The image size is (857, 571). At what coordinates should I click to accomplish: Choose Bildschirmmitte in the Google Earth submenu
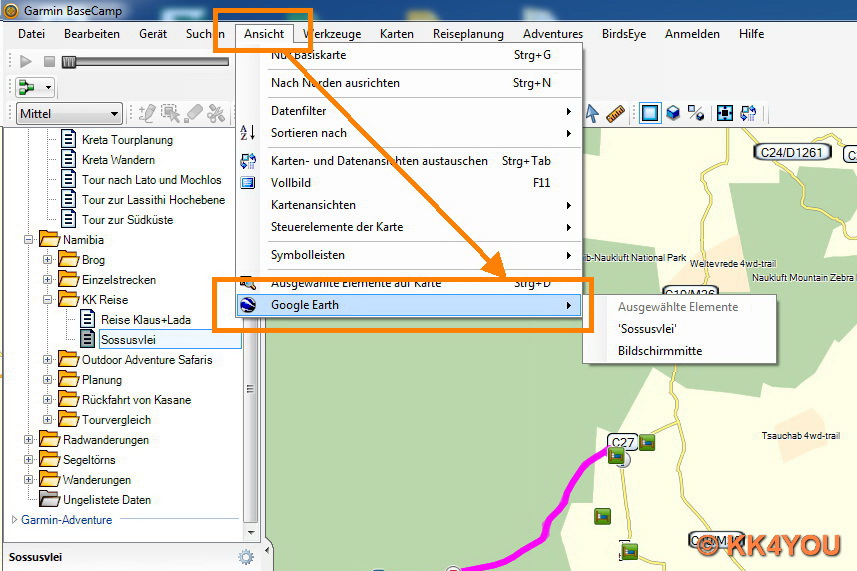tap(680, 351)
